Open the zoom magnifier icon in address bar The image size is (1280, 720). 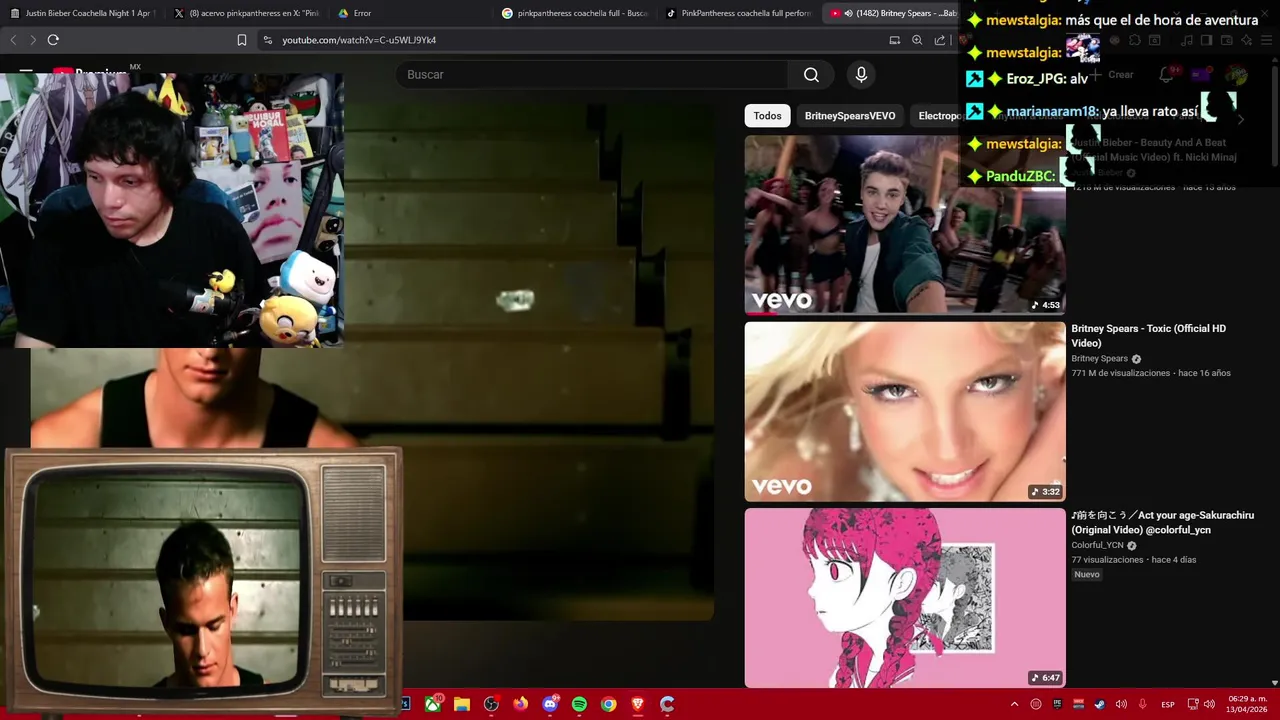[x=917, y=40]
